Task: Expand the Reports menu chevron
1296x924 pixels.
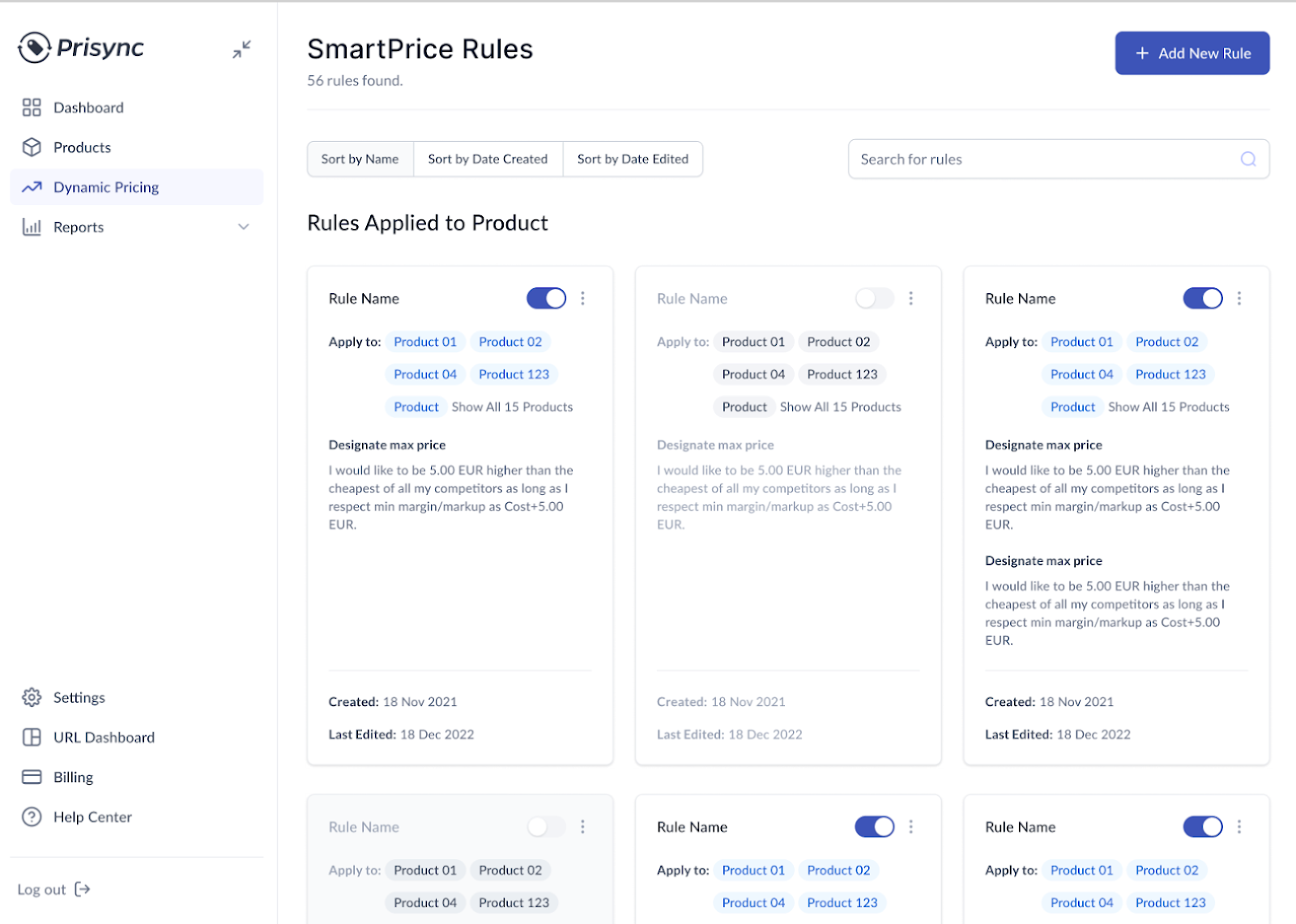Action: (x=243, y=228)
